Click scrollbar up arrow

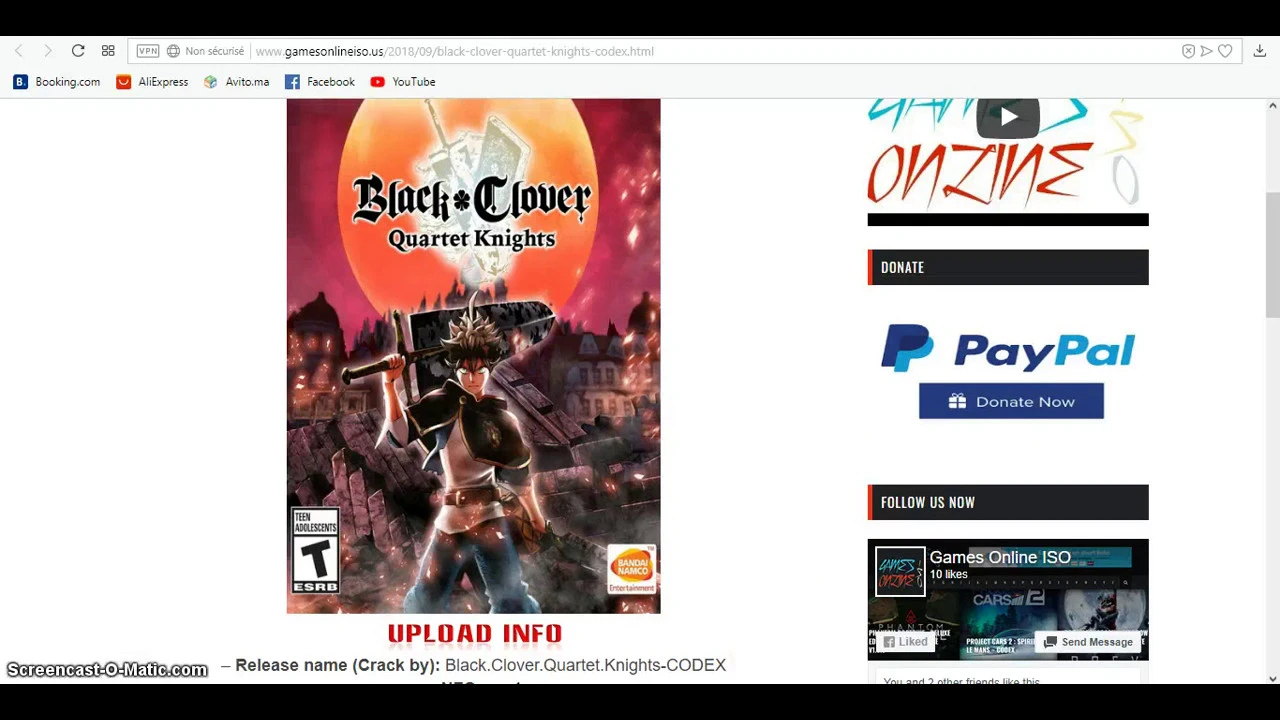pos(1272,106)
